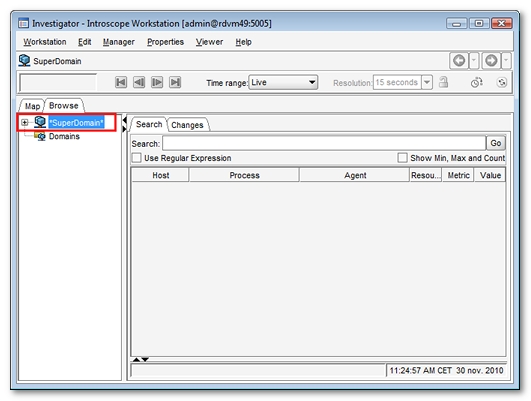Click the back navigation arrow button
The height and width of the screenshot is (401, 531).
459,61
